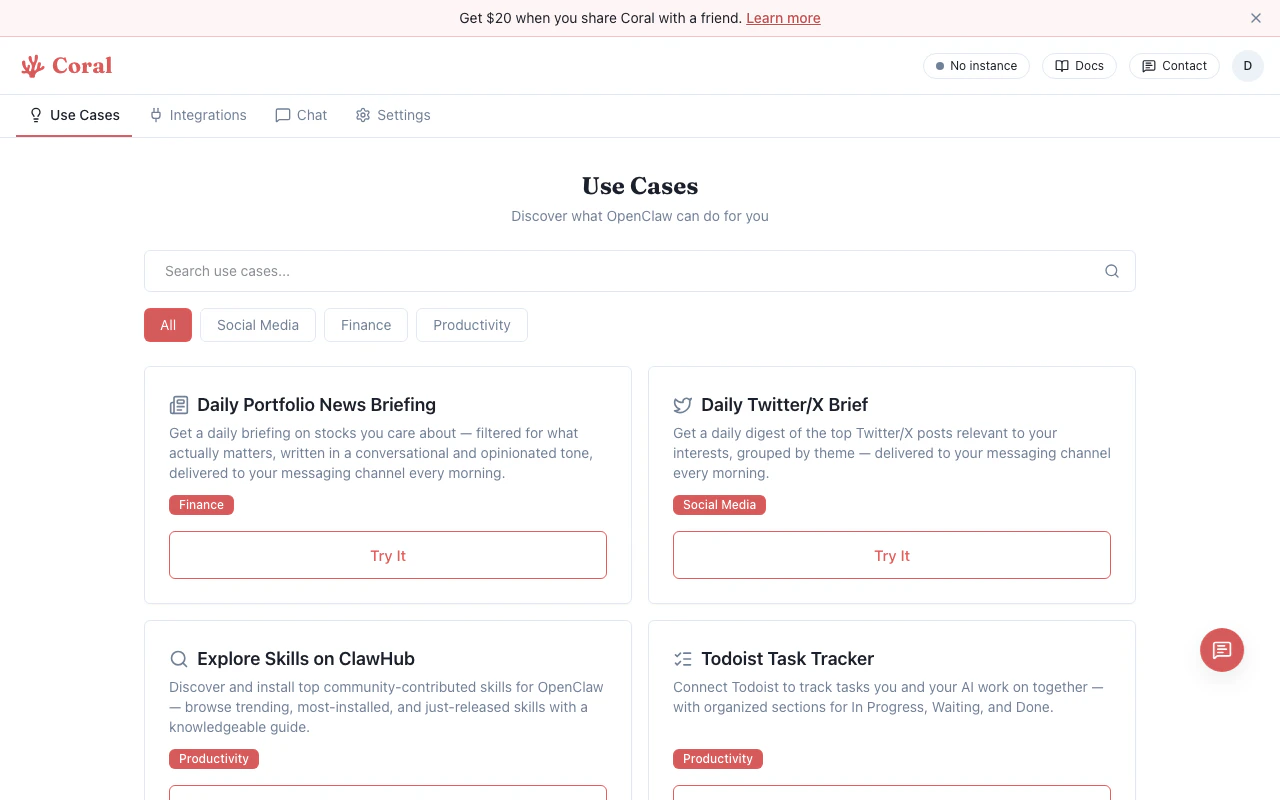
Task: Toggle the Productivity filter
Action: pyautogui.click(x=471, y=325)
